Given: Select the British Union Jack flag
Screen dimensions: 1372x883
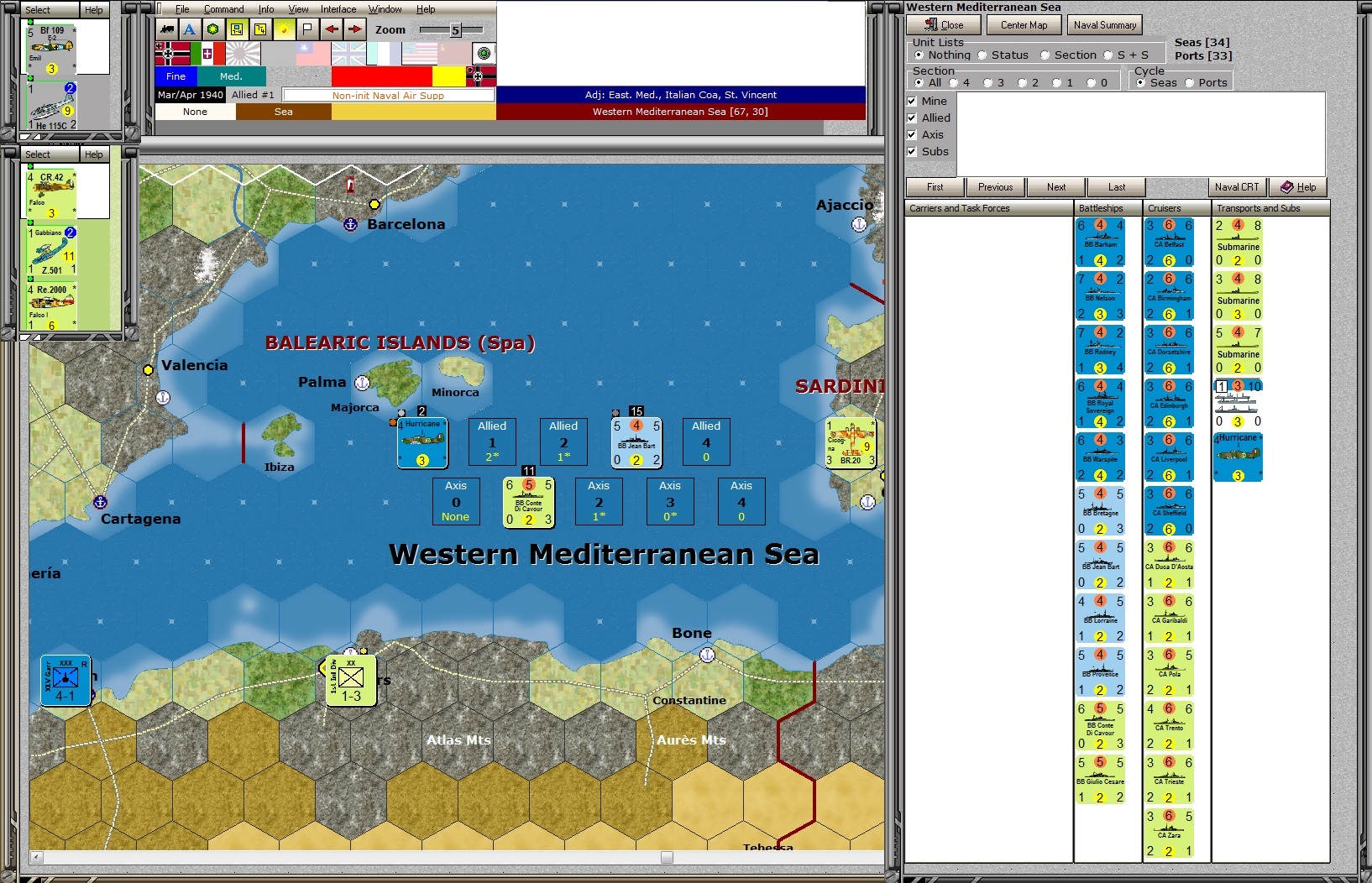Looking at the screenshot, I should click(x=348, y=54).
